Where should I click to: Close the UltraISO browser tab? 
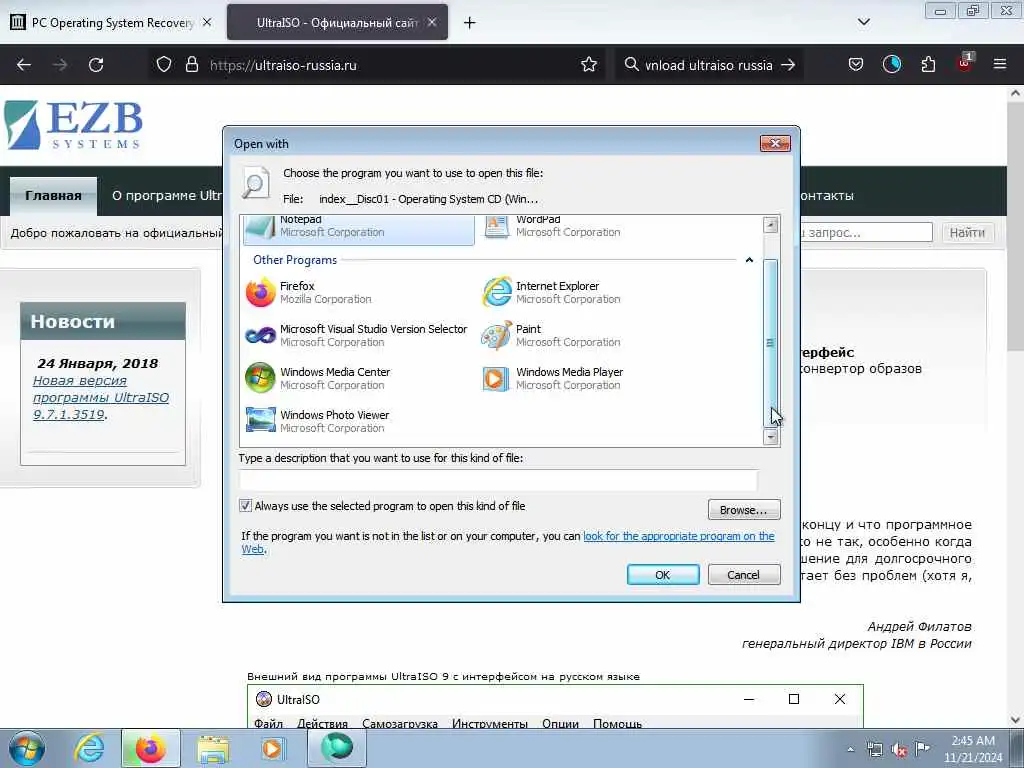432,22
